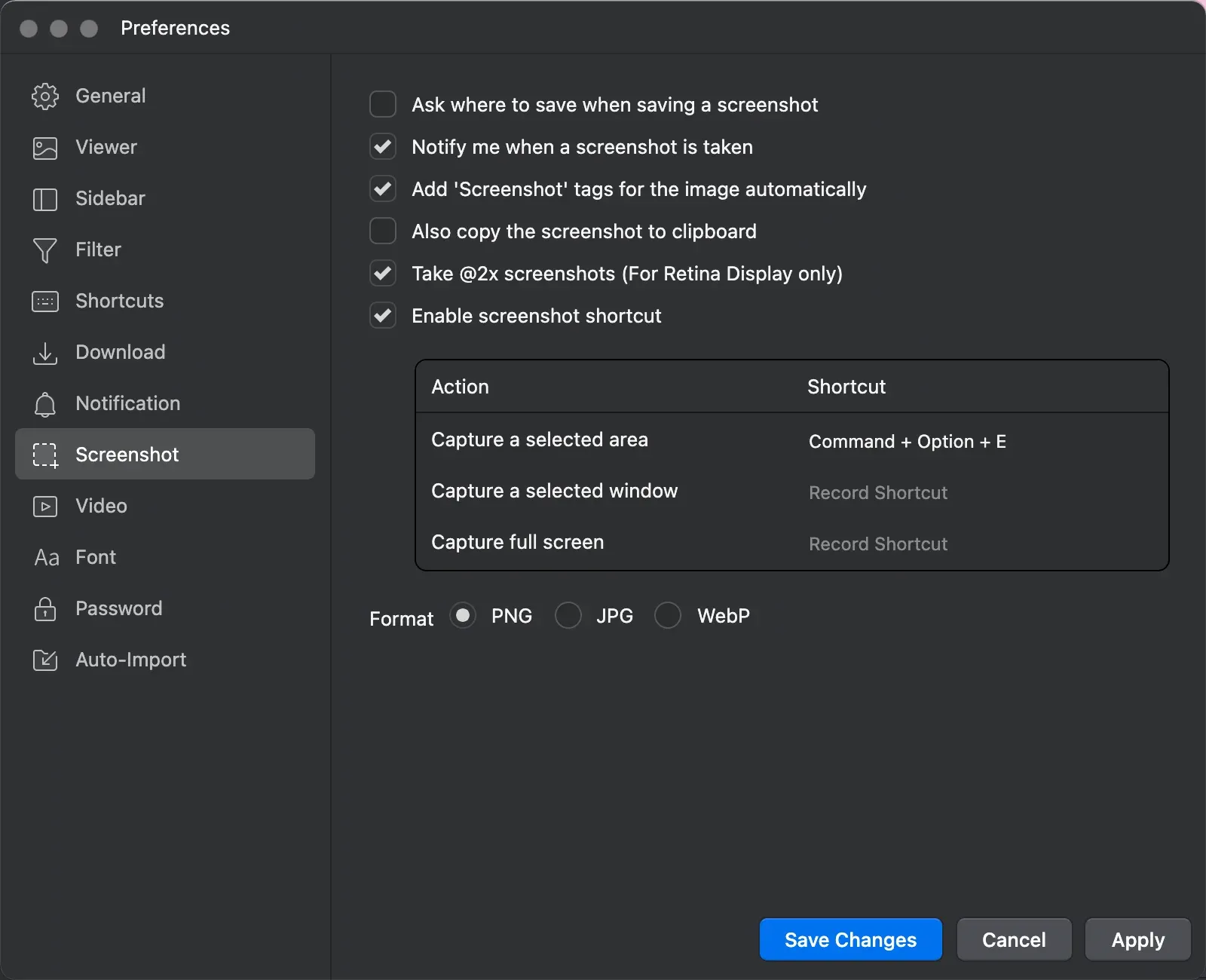Click the Video play icon

pos(45,507)
